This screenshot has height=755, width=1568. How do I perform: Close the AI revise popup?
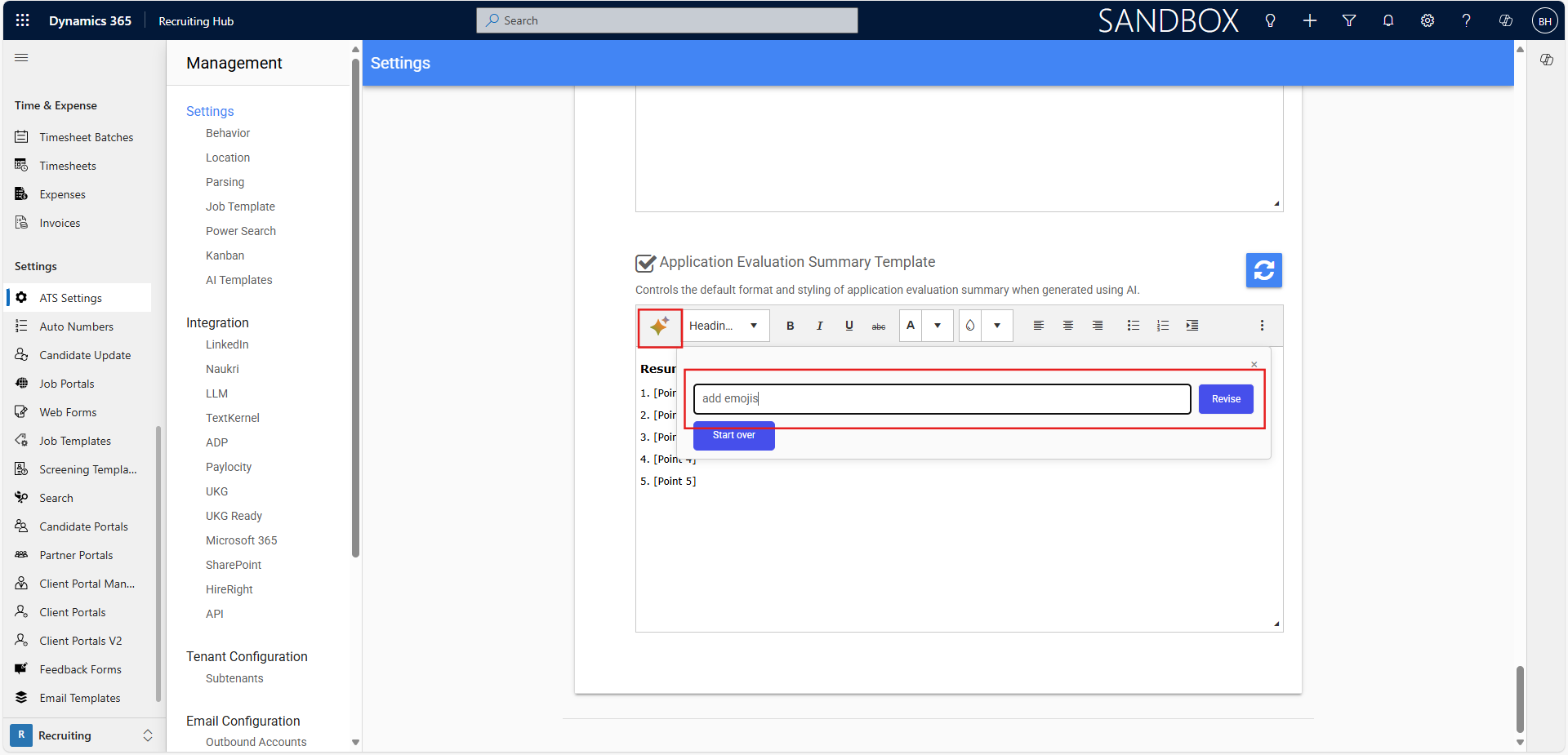tap(1254, 365)
